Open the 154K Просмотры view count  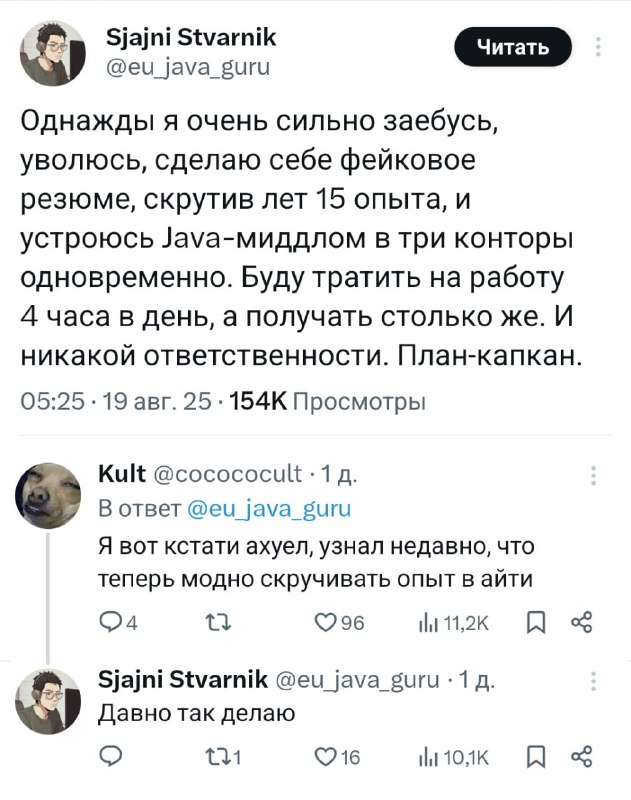click(x=327, y=402)
